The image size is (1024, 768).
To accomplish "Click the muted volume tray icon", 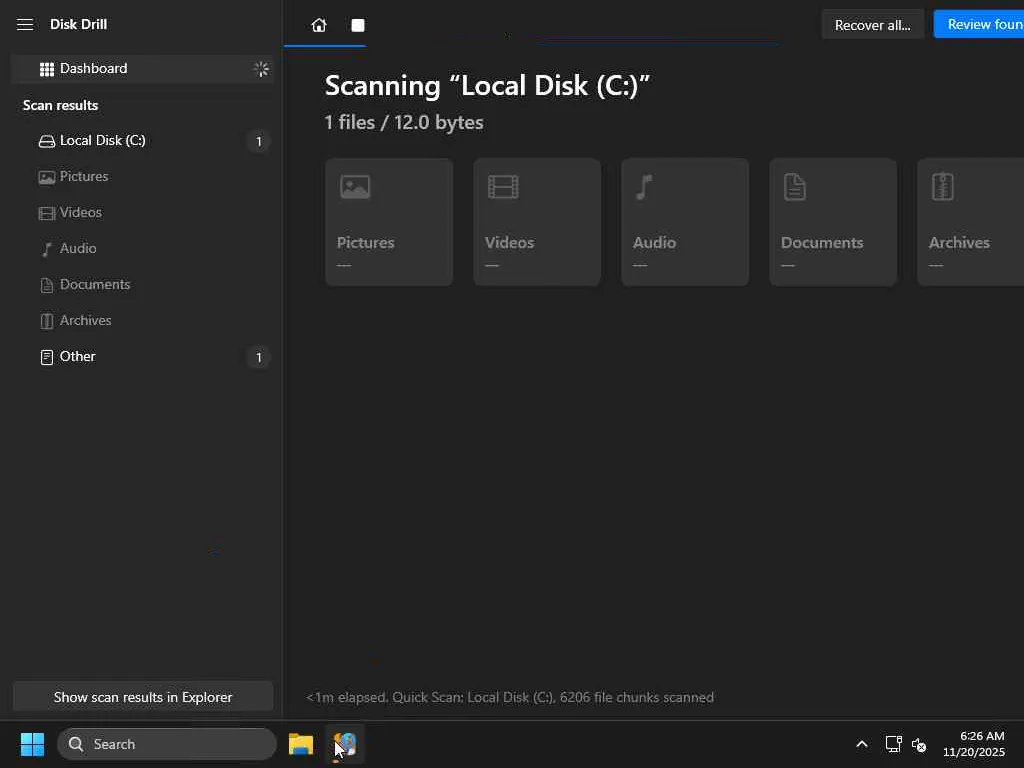I will tap(919, 744).
